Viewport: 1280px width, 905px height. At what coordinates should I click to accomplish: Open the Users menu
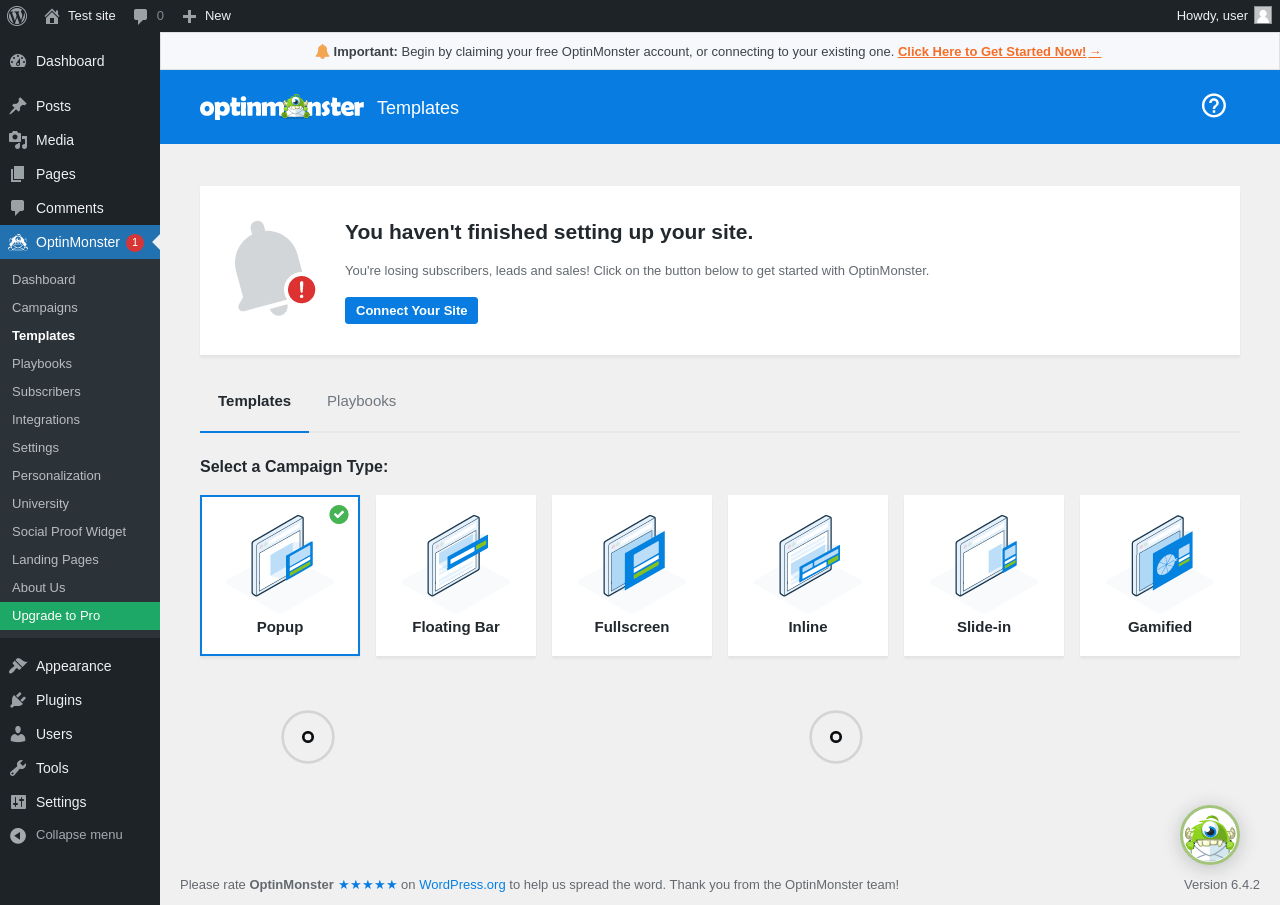pos(80,734)
